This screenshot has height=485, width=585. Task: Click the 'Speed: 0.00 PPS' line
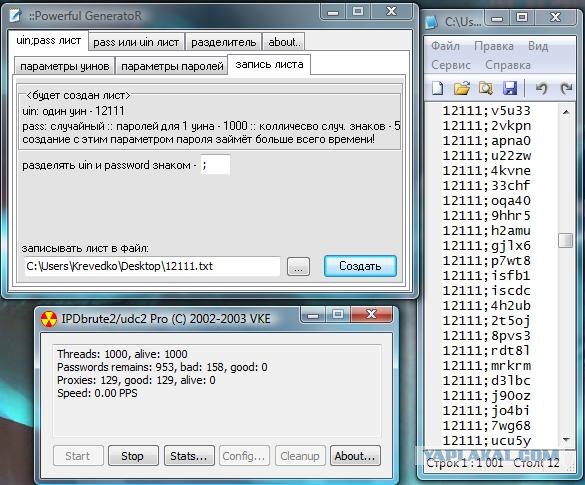(97, 393)
